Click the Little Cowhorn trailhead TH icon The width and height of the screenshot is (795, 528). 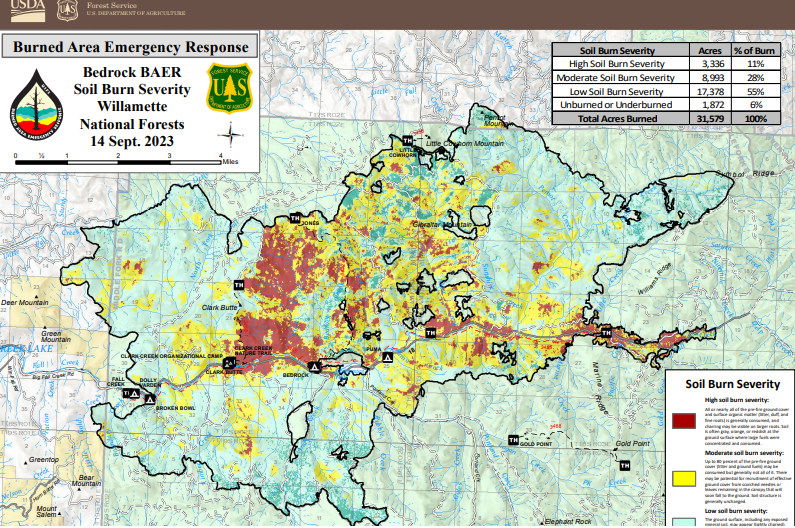[407, 140]
